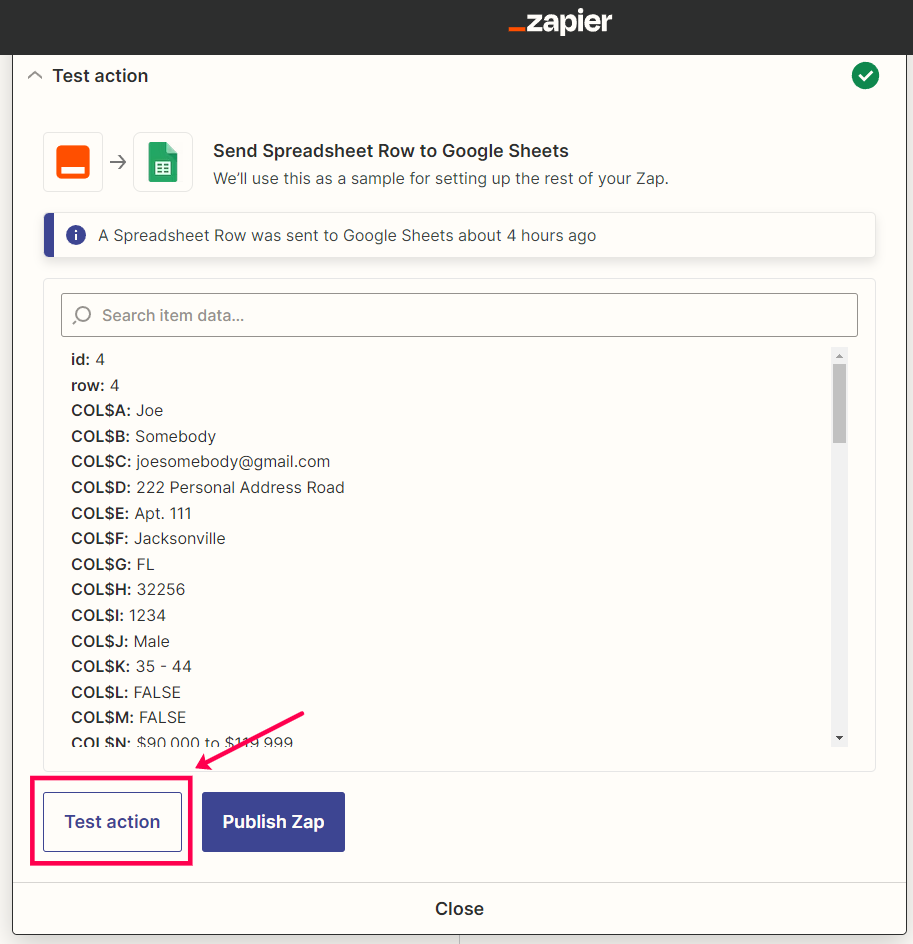The height and width of the screenshot is (944, 913).
Task: Select the 'COL$J: Male' row
Action: click(x=120, y=641)
